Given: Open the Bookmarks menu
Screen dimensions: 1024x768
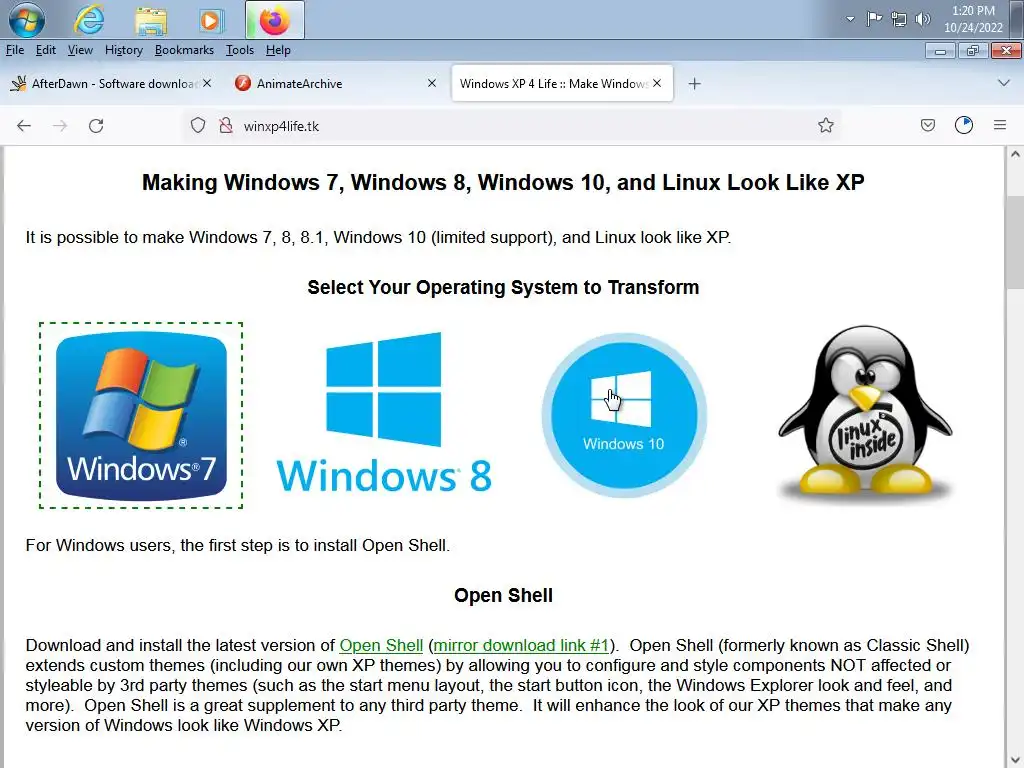Looking at the screenshot, I should point(184,50).
